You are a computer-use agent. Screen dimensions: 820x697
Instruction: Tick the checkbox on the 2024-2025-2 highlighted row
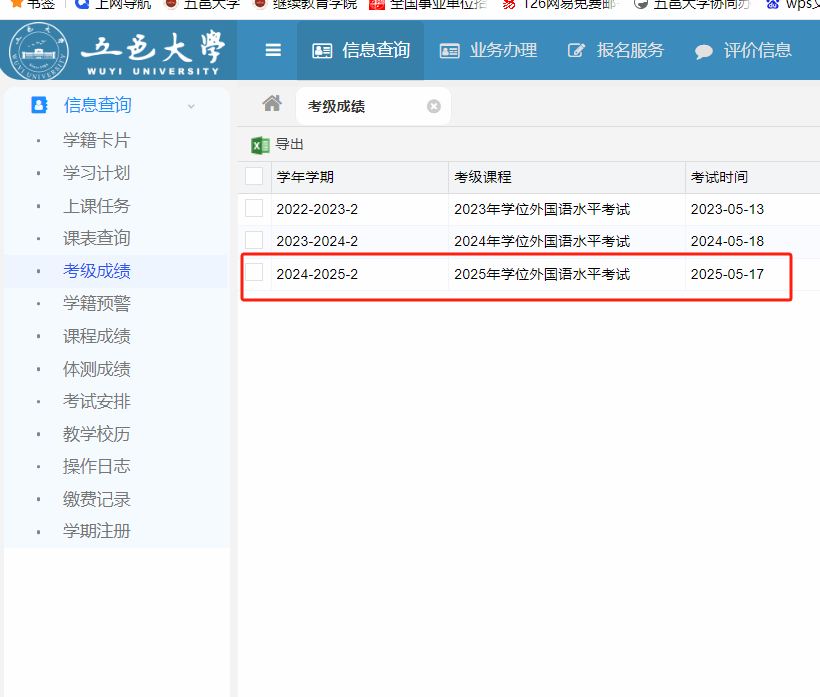point(255,273)
